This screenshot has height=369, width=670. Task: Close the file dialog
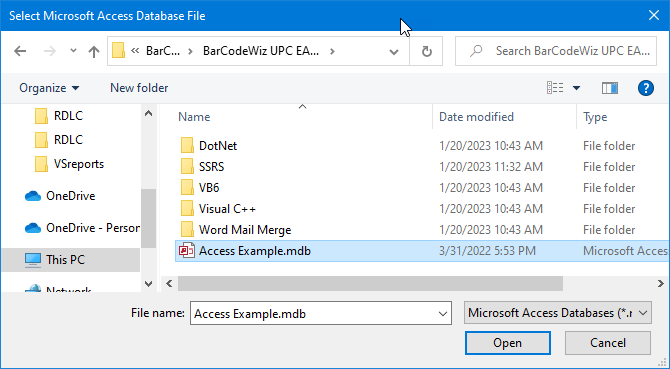click(654, 15)
